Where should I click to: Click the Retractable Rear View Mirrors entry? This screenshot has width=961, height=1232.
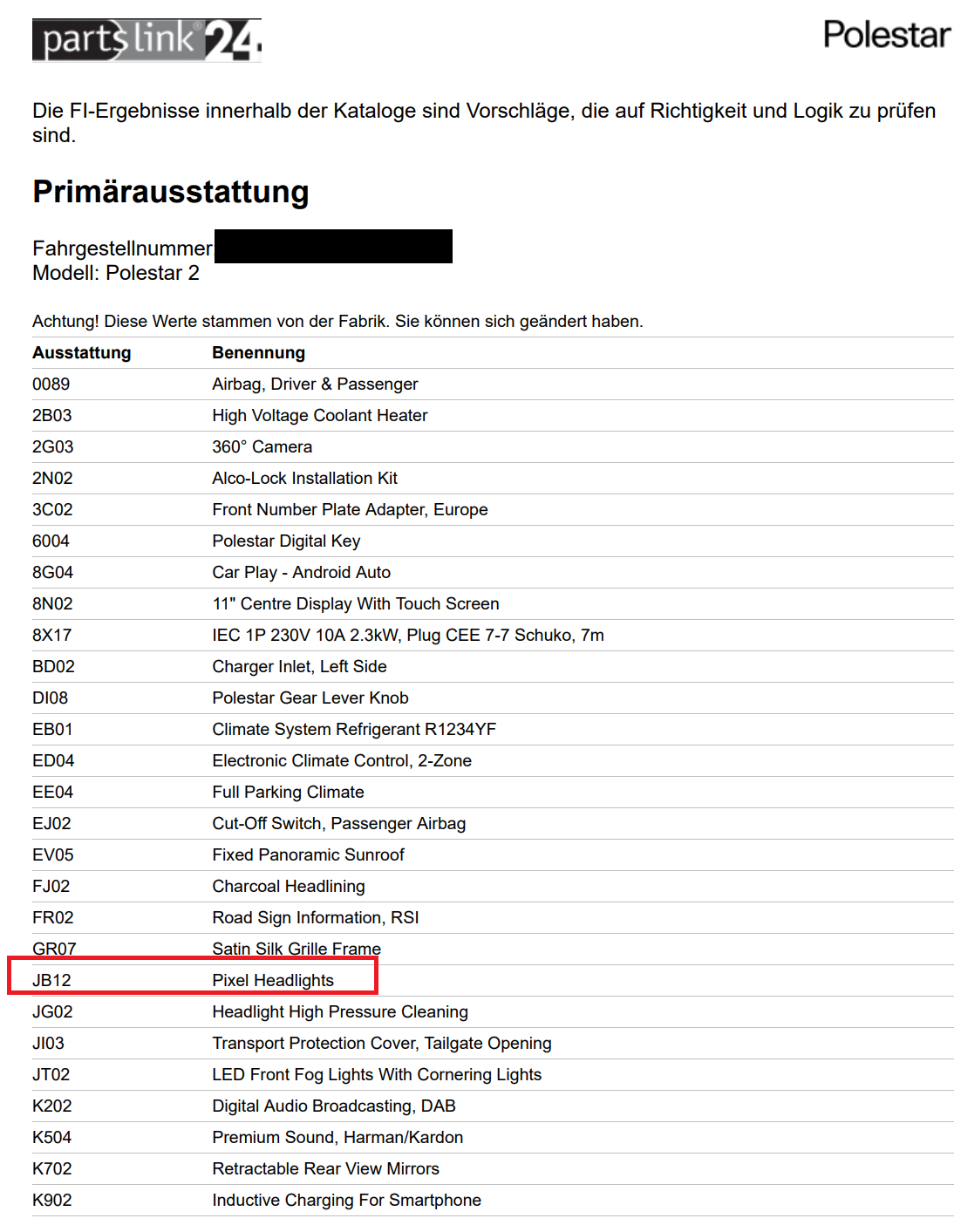(325, 1168)
